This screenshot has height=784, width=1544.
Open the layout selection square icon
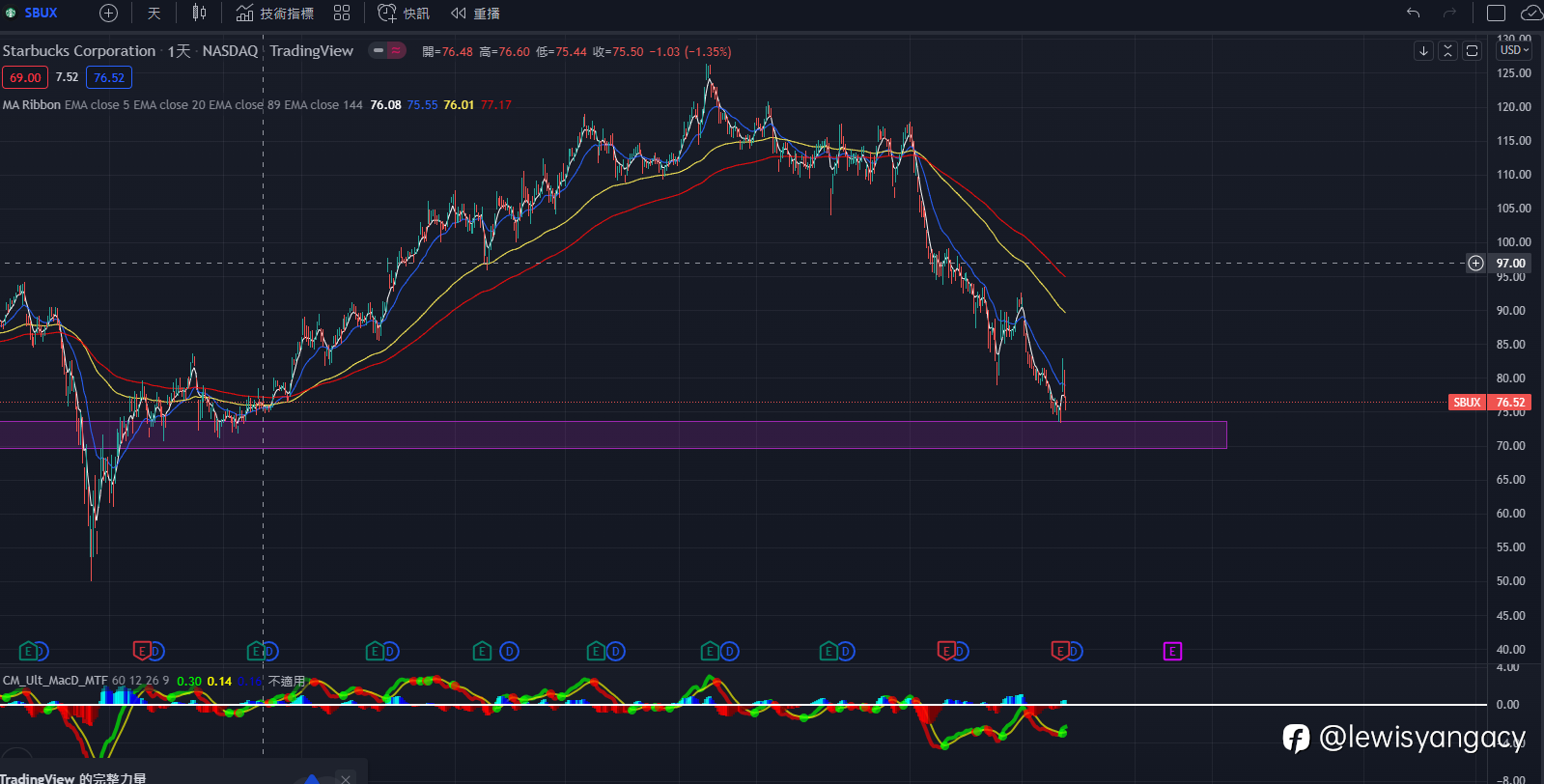[x=1496, y=14]
